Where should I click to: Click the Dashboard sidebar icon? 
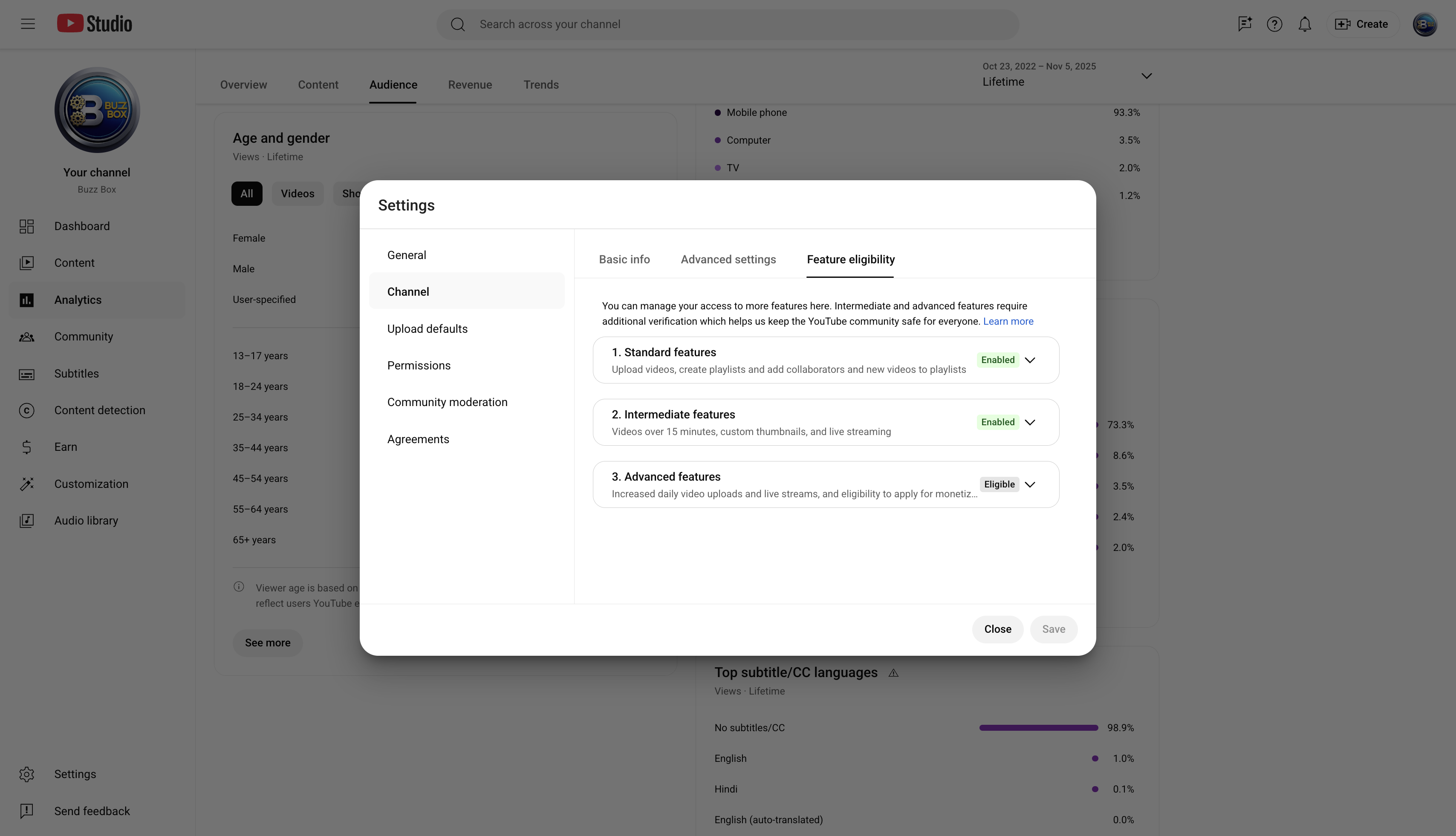click(x=26, y=226)
